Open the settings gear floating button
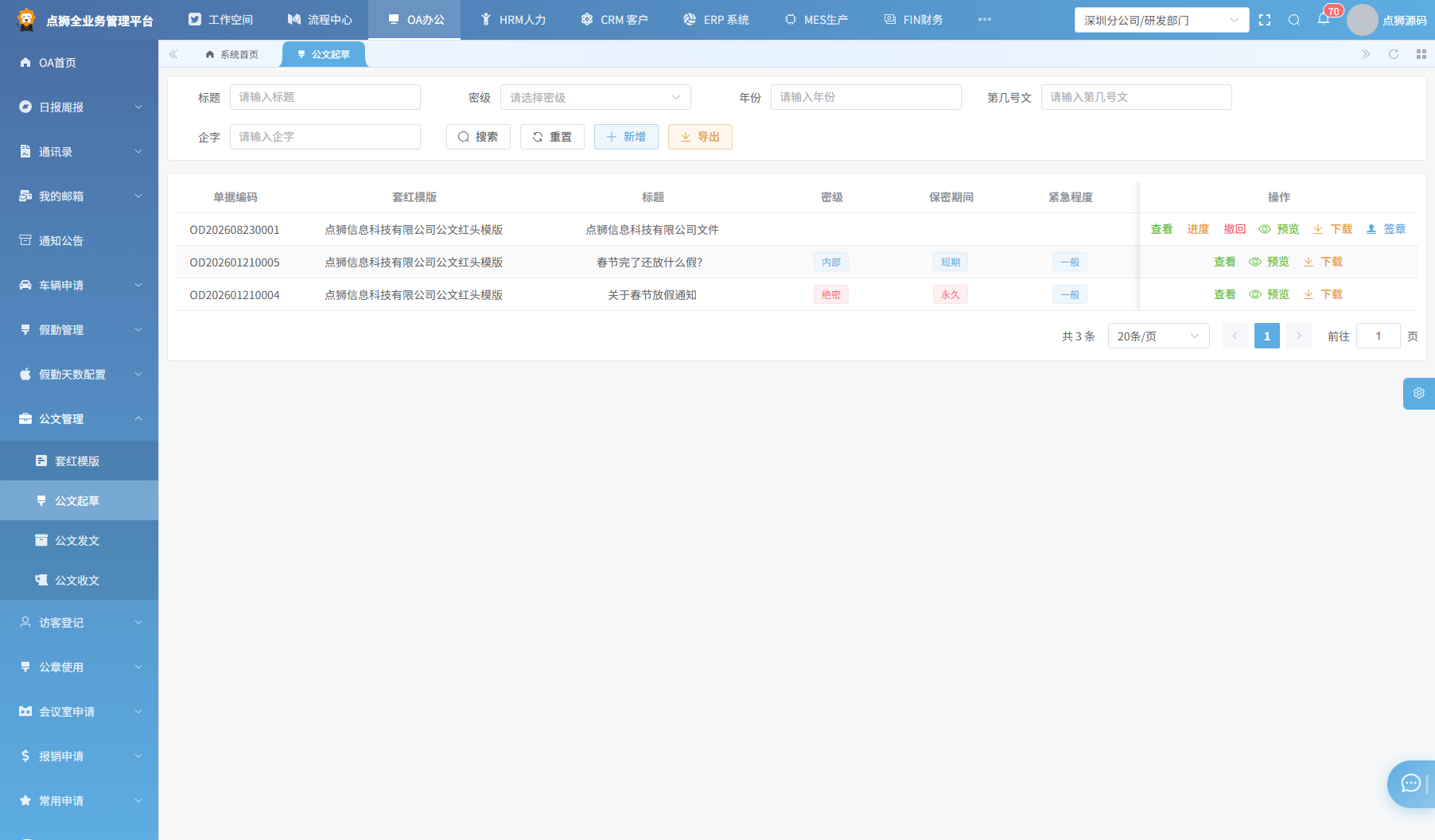 [x=1419, y=393]
